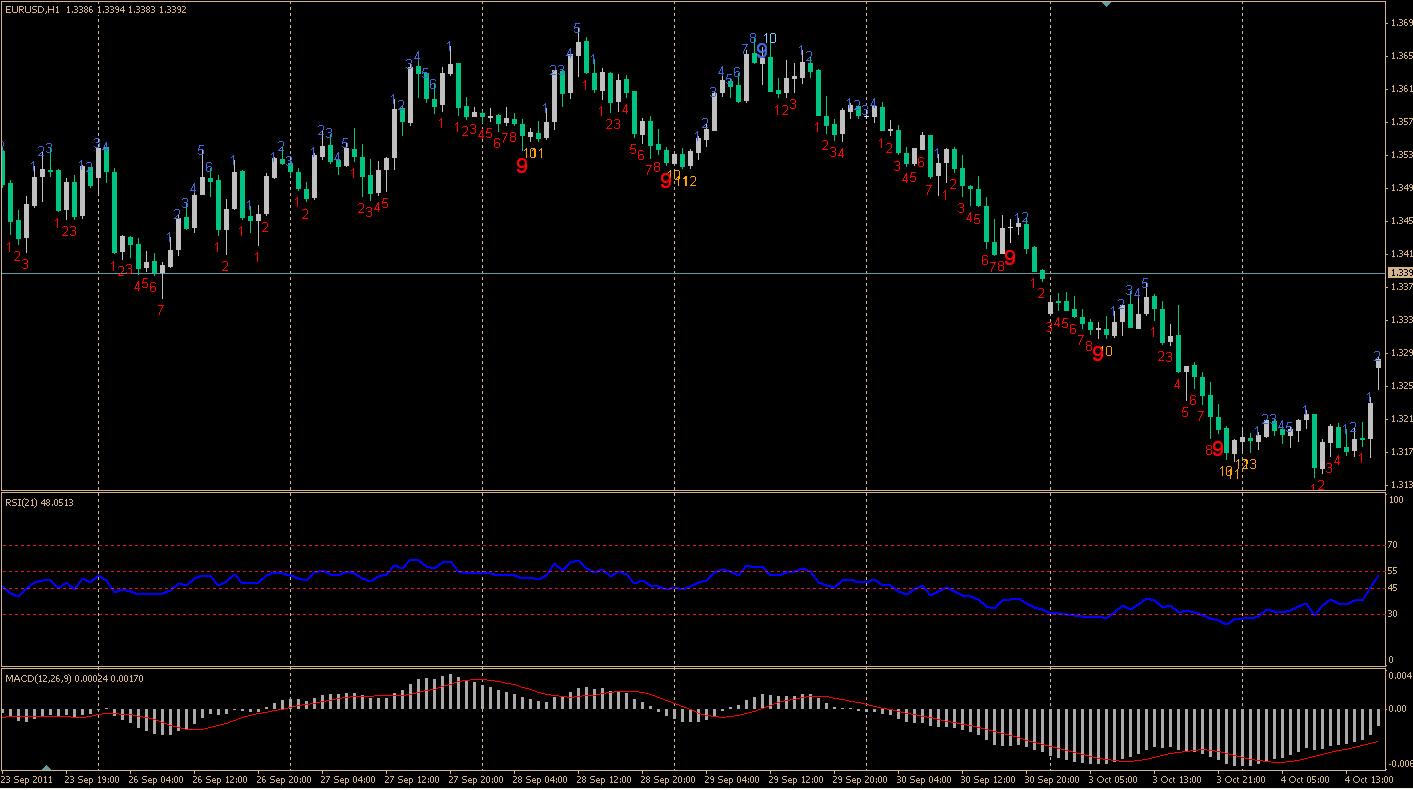Viewport: 1413px width, 790px height.
Task: Click the lowest large red 9 near 3 Oct 21:00
Action: [x=1218, y=449]
